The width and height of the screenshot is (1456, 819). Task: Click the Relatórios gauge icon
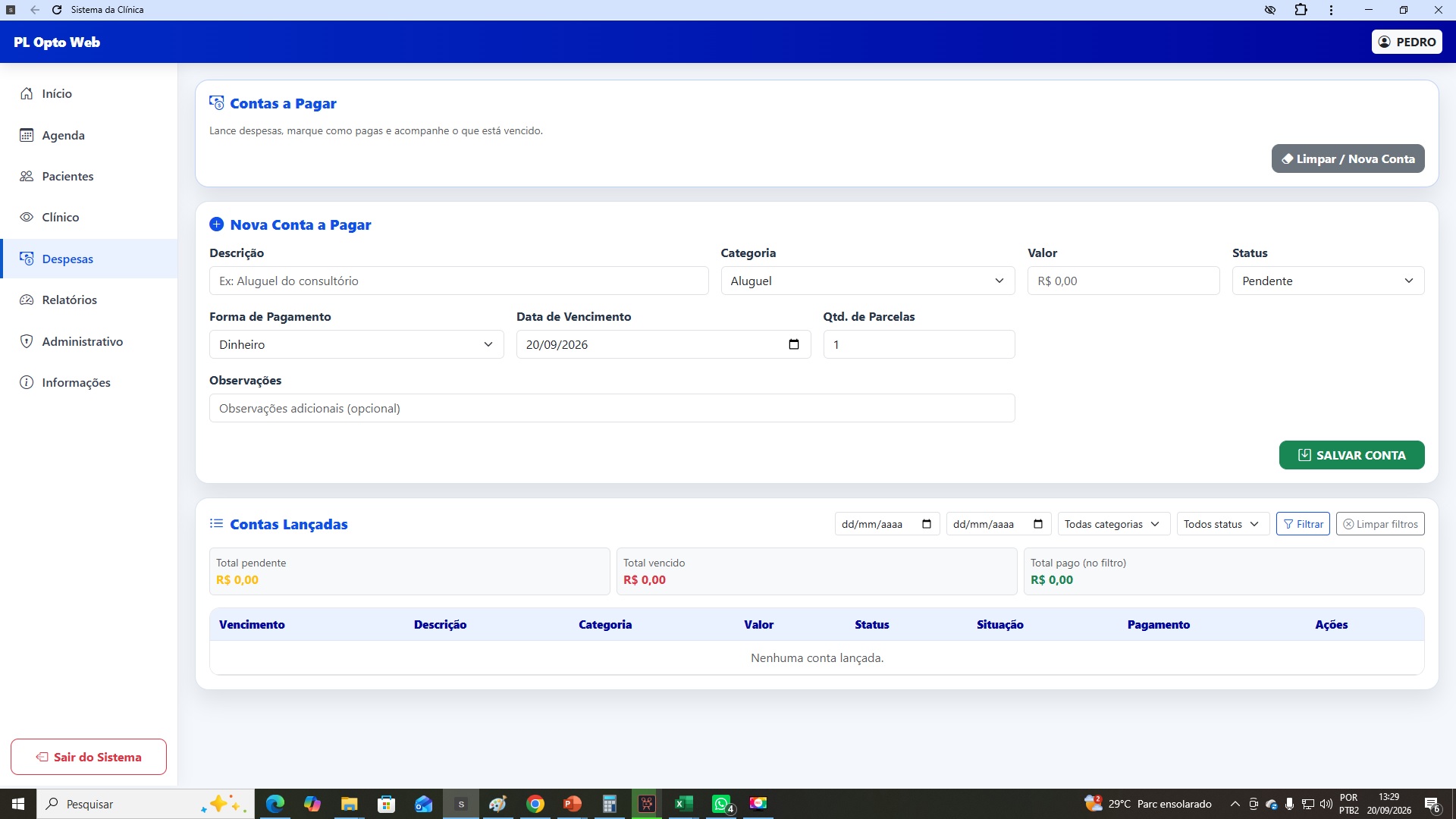coord(27,300)
